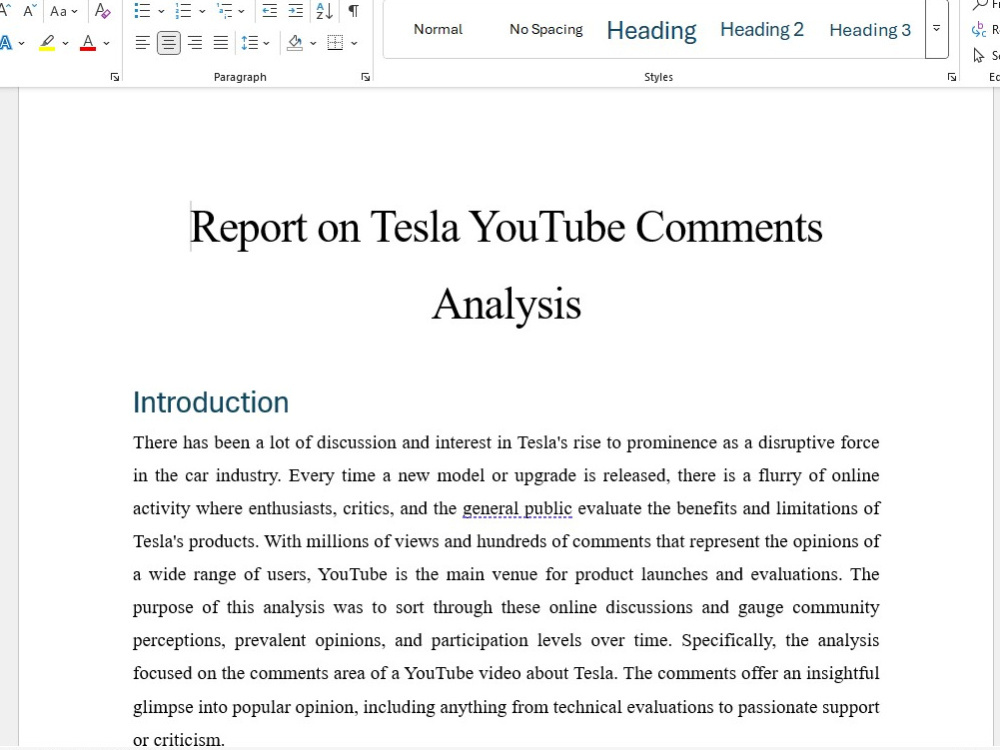Open the Shading color dropdown arrow
This screenshot has height=750, width=1000.
point(313,43)
